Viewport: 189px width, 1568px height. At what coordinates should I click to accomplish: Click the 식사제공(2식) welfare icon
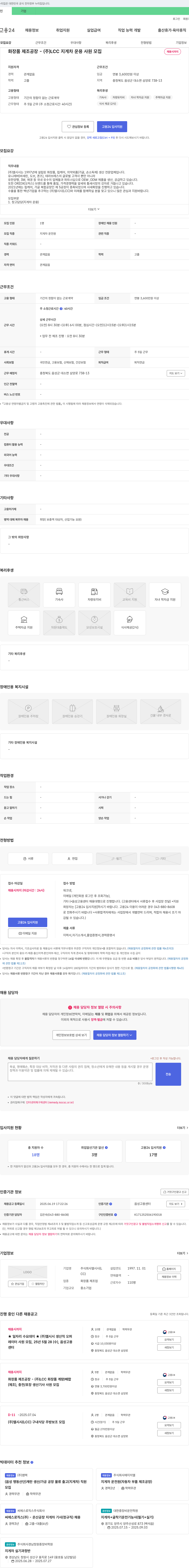pyautogui.click(x=130, y=623)
